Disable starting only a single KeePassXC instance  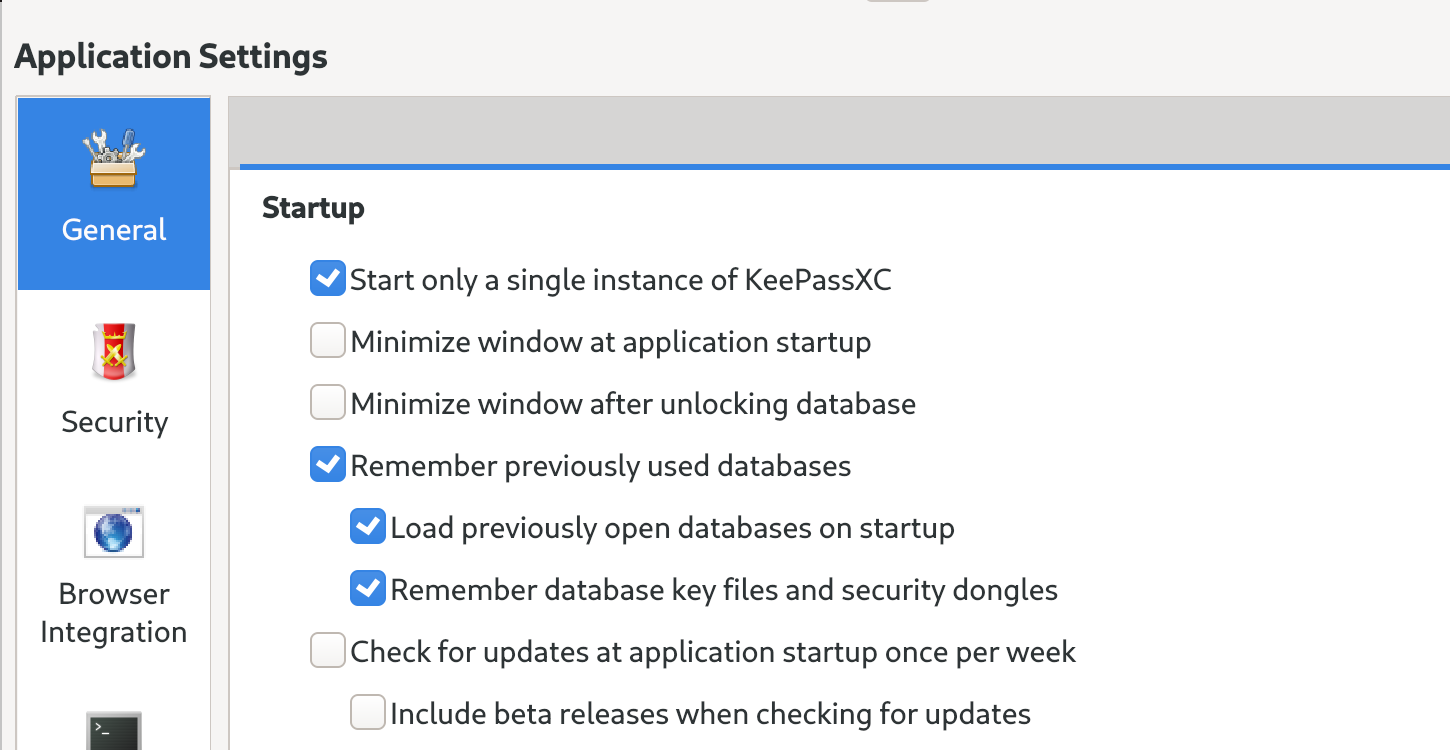pyautogui.click(x=327, y=278)
